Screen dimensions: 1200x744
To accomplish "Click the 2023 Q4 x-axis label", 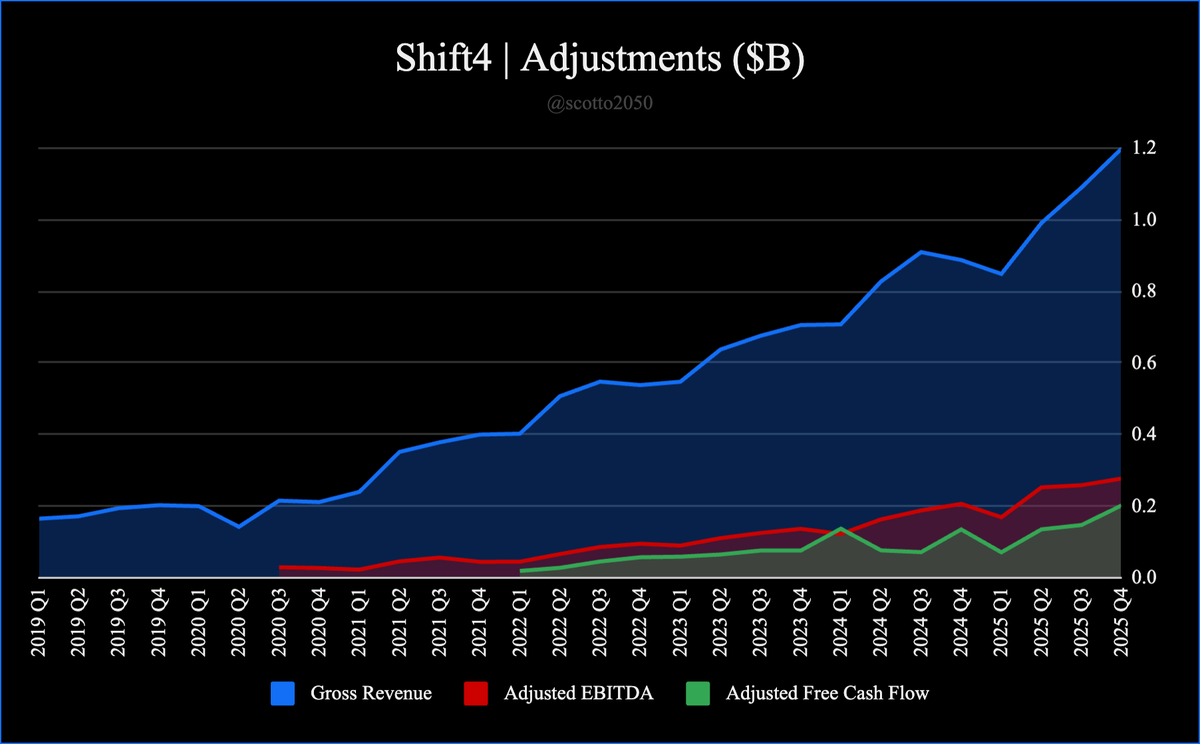I will coord(799,622).
